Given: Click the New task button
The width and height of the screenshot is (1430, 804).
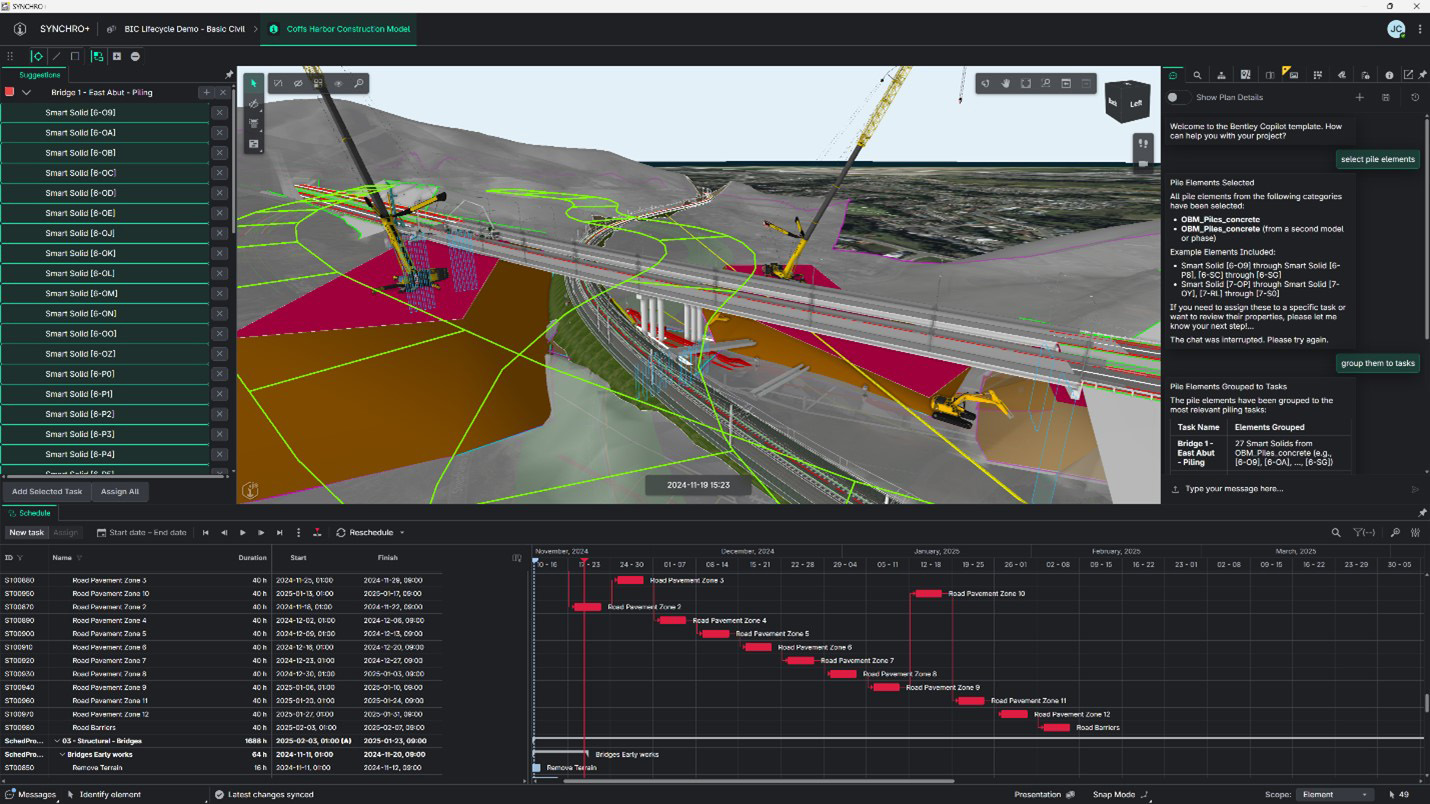Looking at the screenshot, I should point(26,532).
